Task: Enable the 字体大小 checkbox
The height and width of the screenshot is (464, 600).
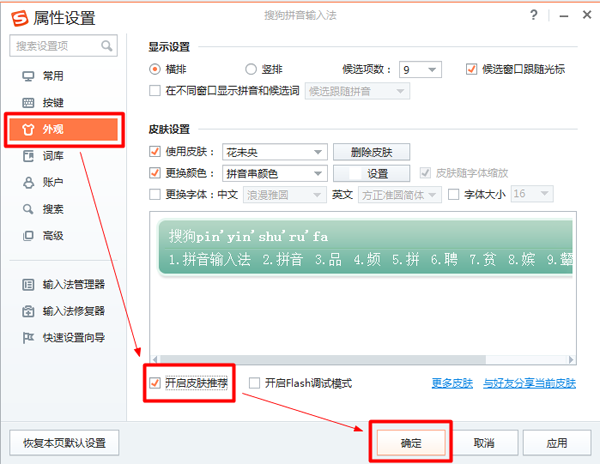Action: tap(453, 194)
